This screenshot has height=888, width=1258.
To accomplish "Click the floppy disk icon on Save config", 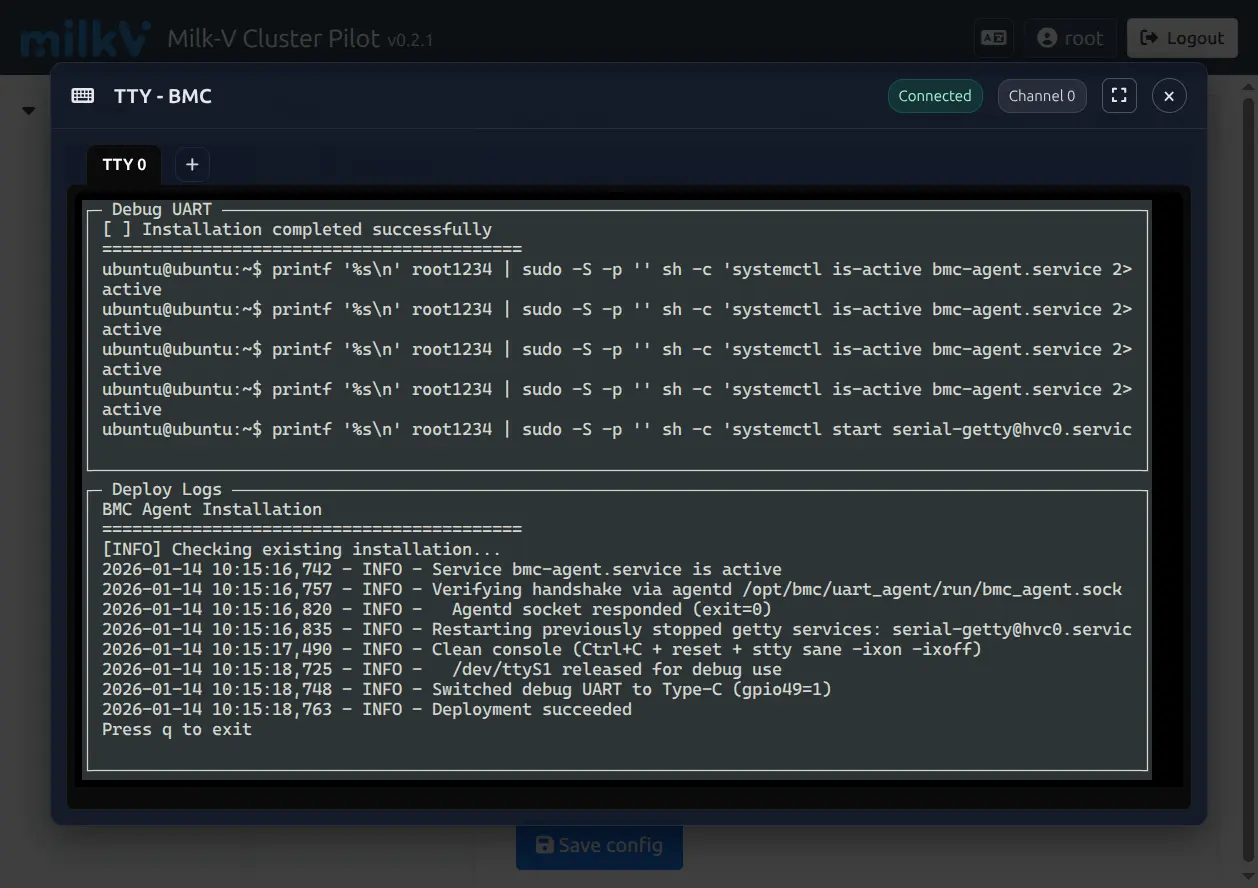I will click(x=545, y=845).
